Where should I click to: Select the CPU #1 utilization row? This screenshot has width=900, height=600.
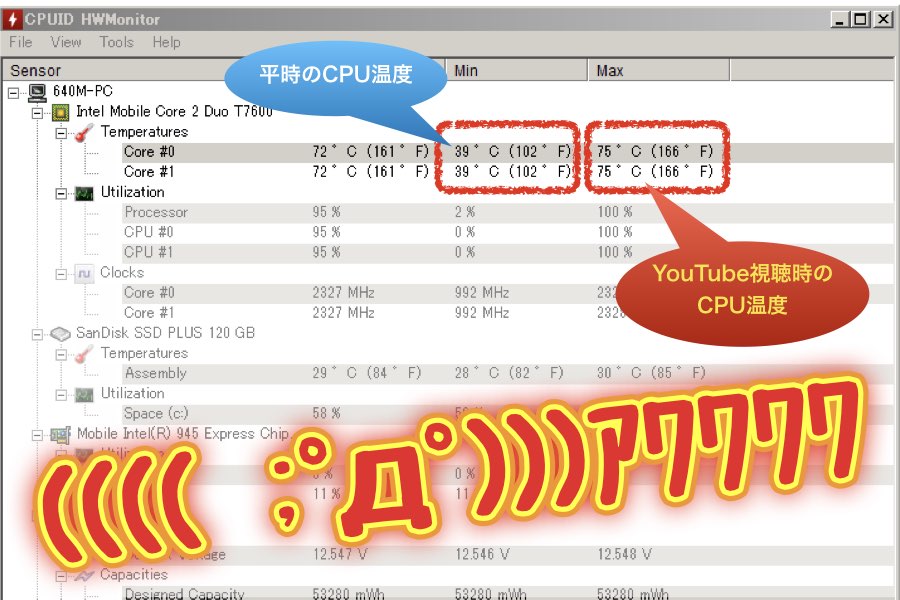[508, 253]
